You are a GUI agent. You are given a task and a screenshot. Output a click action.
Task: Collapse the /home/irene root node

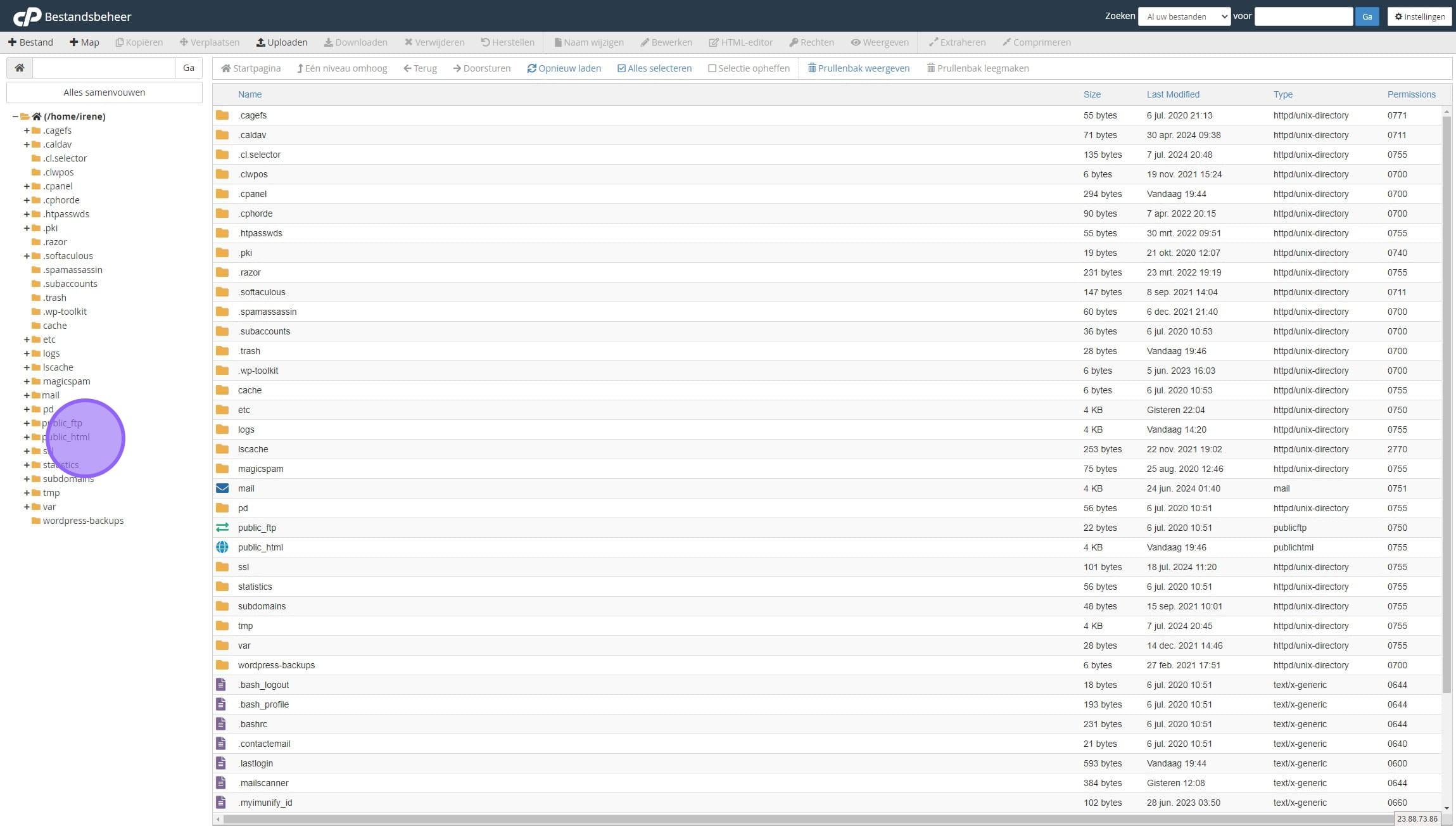coord(15,117)
